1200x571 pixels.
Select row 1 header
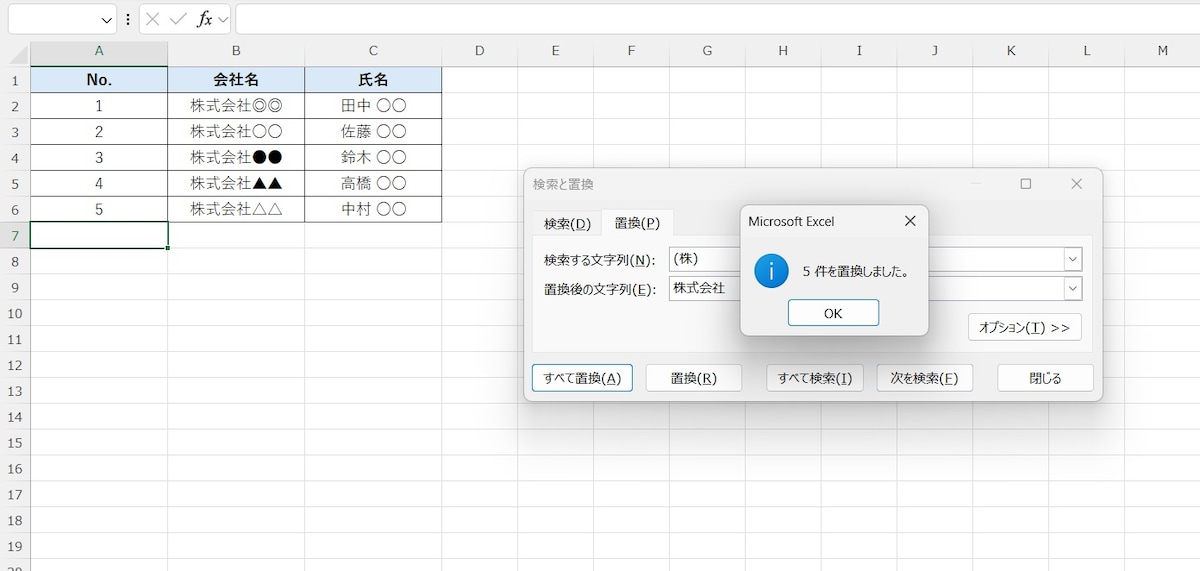coord(15,80)
